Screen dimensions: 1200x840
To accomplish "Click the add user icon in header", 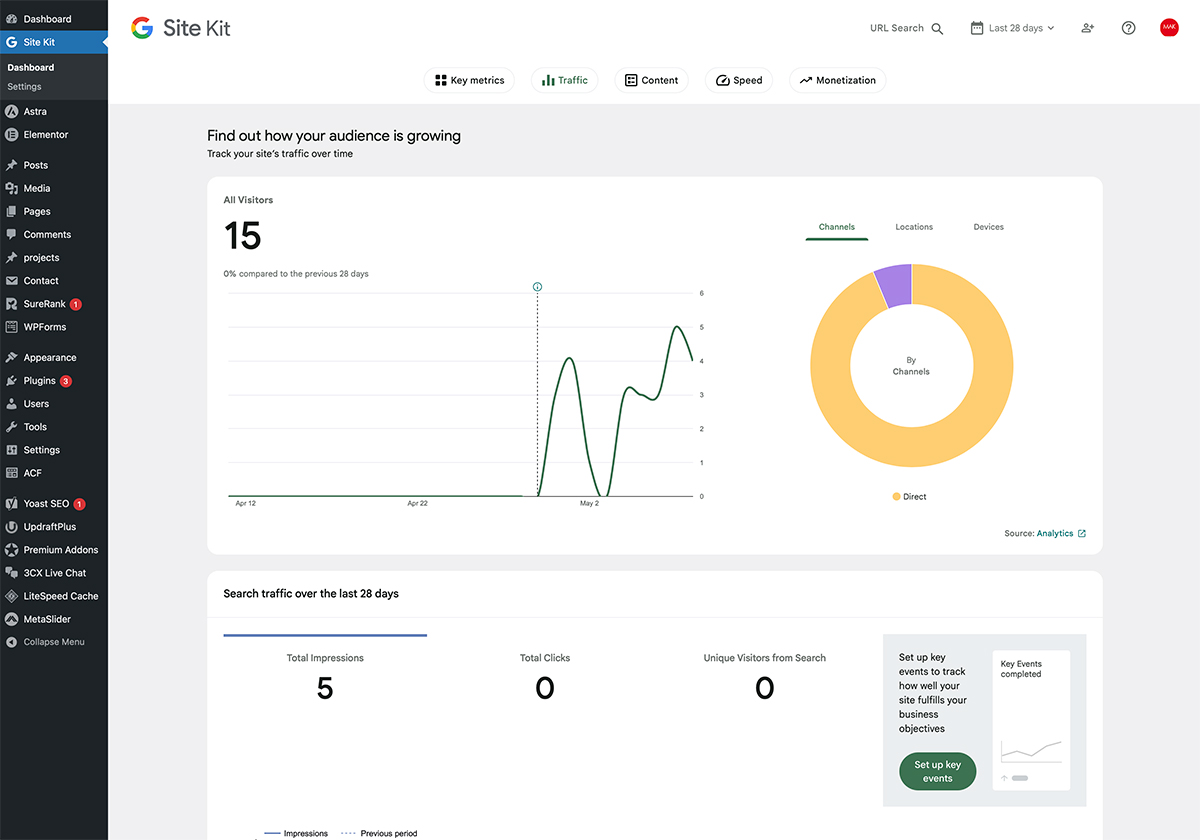I will (1088, 28).
